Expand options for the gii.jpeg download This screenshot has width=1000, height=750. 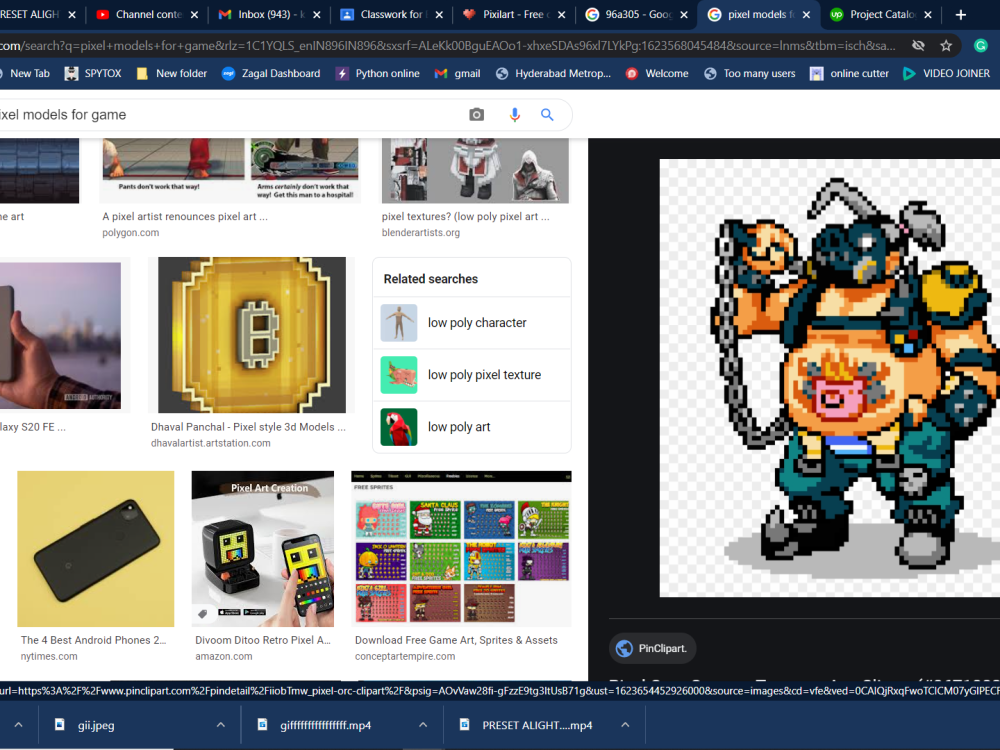pos(221,725)
